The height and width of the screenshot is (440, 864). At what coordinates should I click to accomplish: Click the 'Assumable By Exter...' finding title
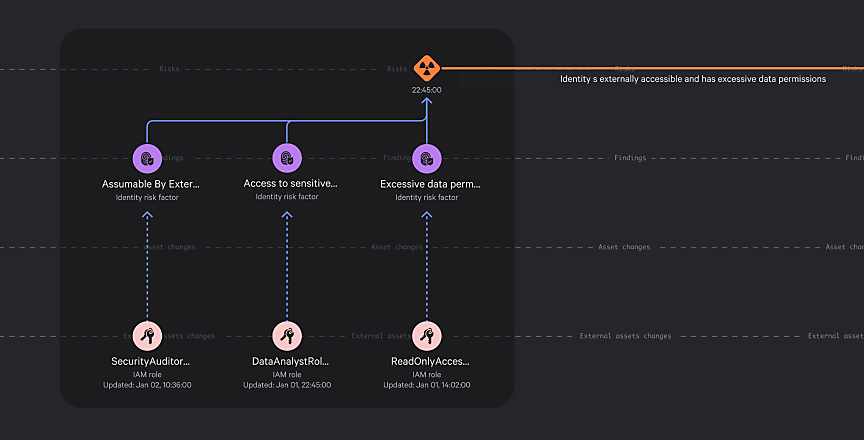tap(151, 184)
